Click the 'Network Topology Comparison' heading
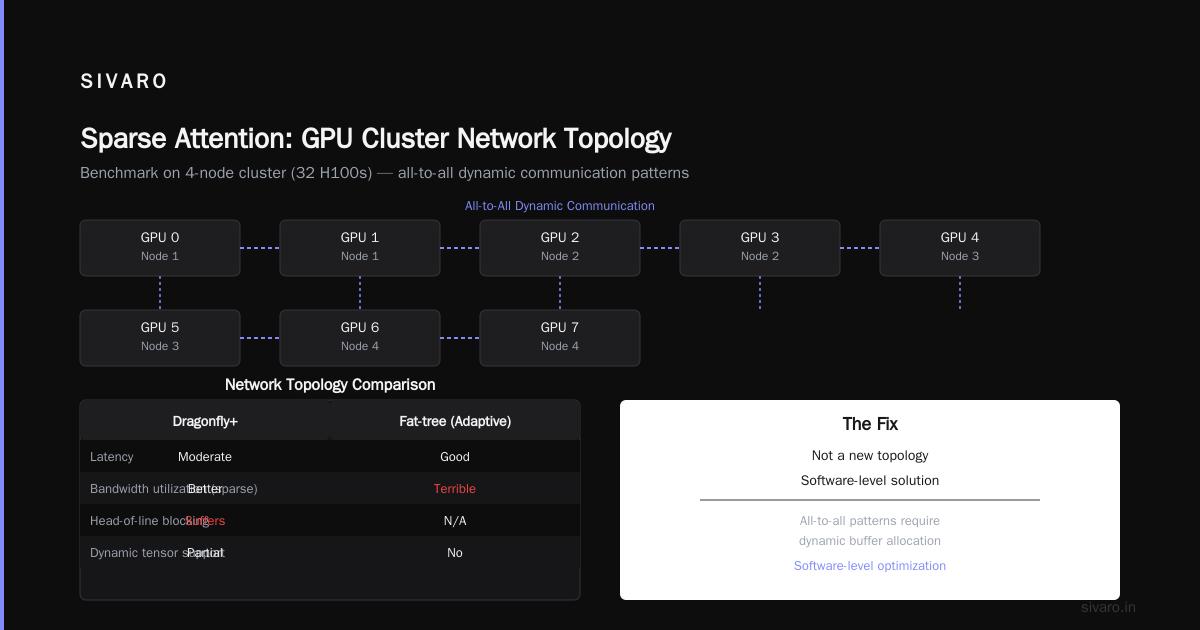Screen dimensions: 1200x630 click(x=330, y=385)
